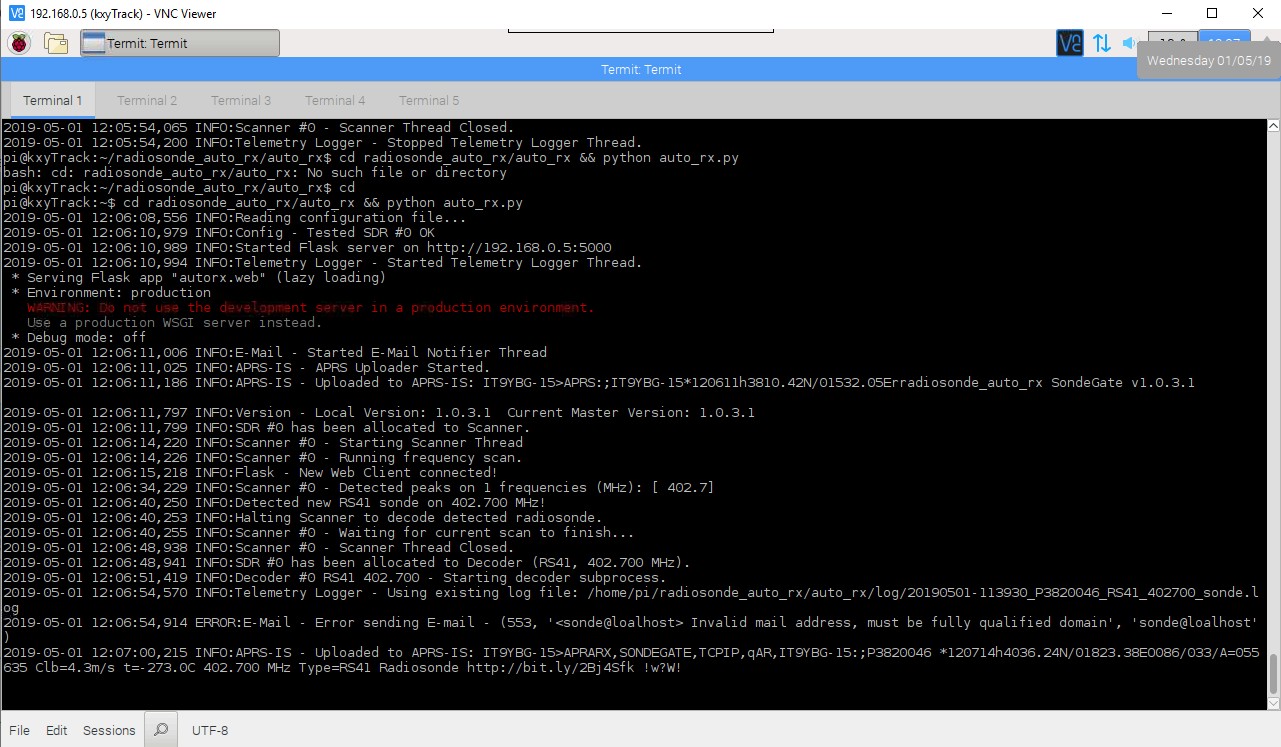Click 'SDR #0 has been allocated to Scanner.' line
The height and width of the screenshot is (747, 1281).
tap(267, 427)
